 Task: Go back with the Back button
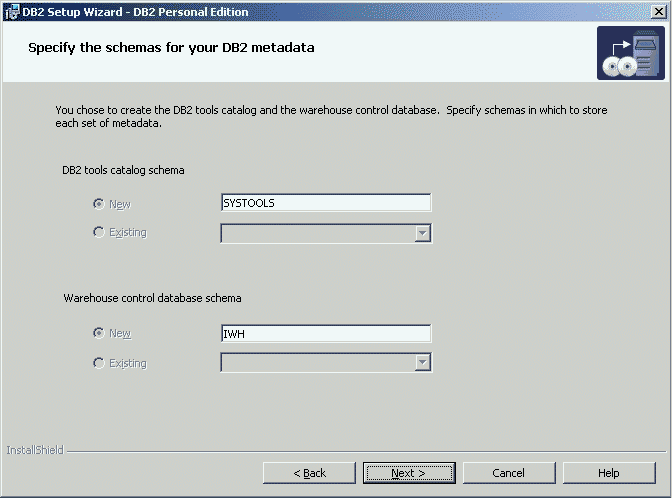(309, 473)
